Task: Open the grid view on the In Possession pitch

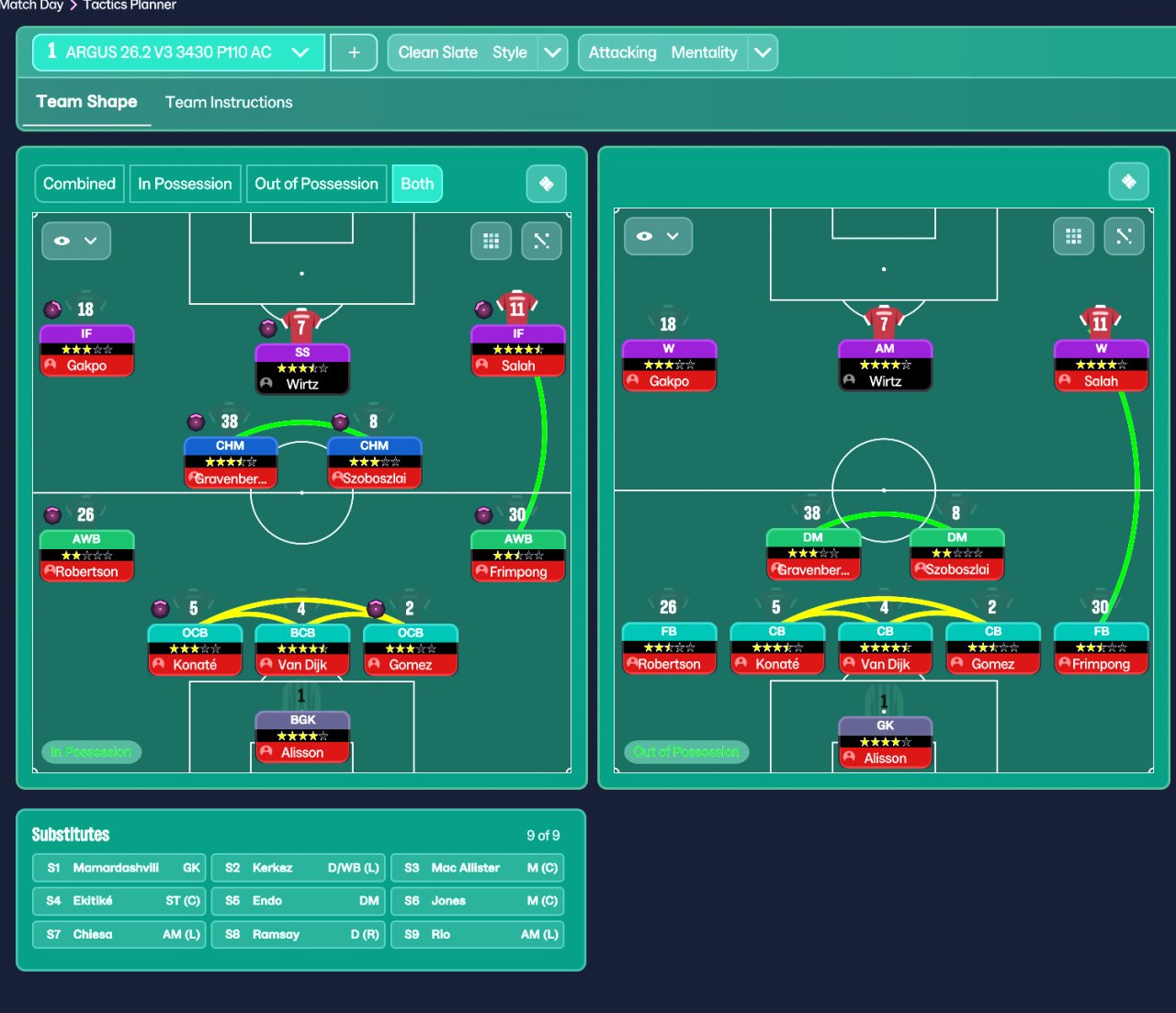Action: (x=492, y=241)
